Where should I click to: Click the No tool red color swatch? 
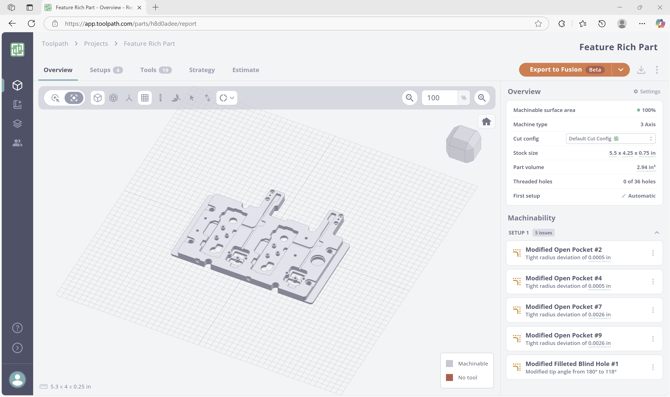[x=450, y=377]
